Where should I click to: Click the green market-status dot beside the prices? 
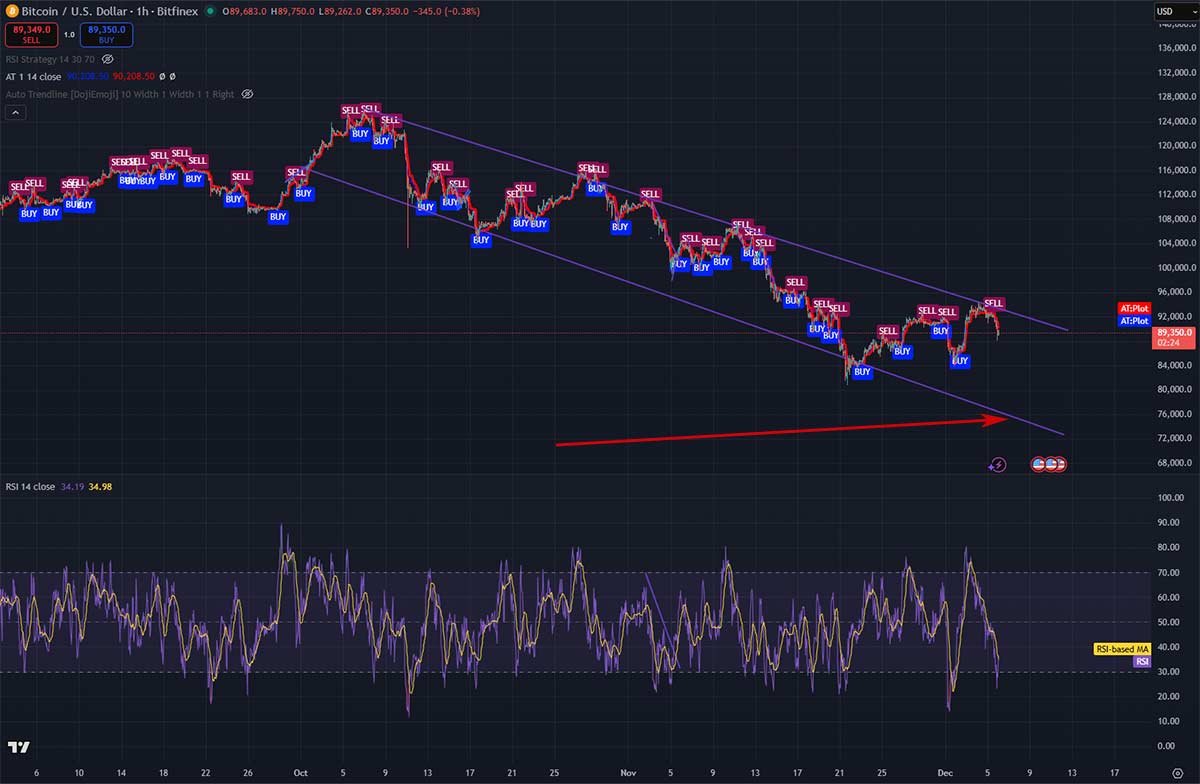210,11
